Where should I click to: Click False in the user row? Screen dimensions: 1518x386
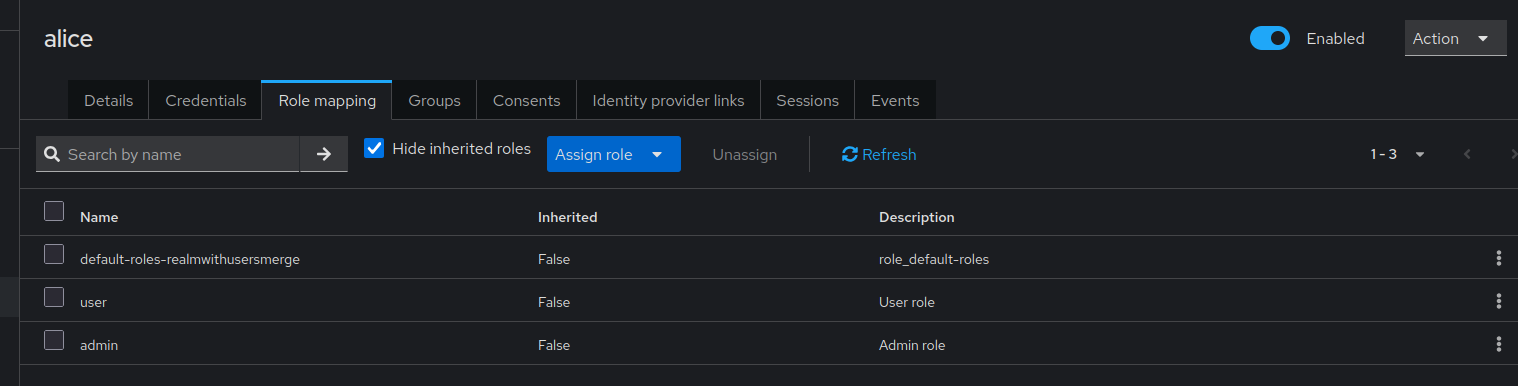(x=554, y=302)
